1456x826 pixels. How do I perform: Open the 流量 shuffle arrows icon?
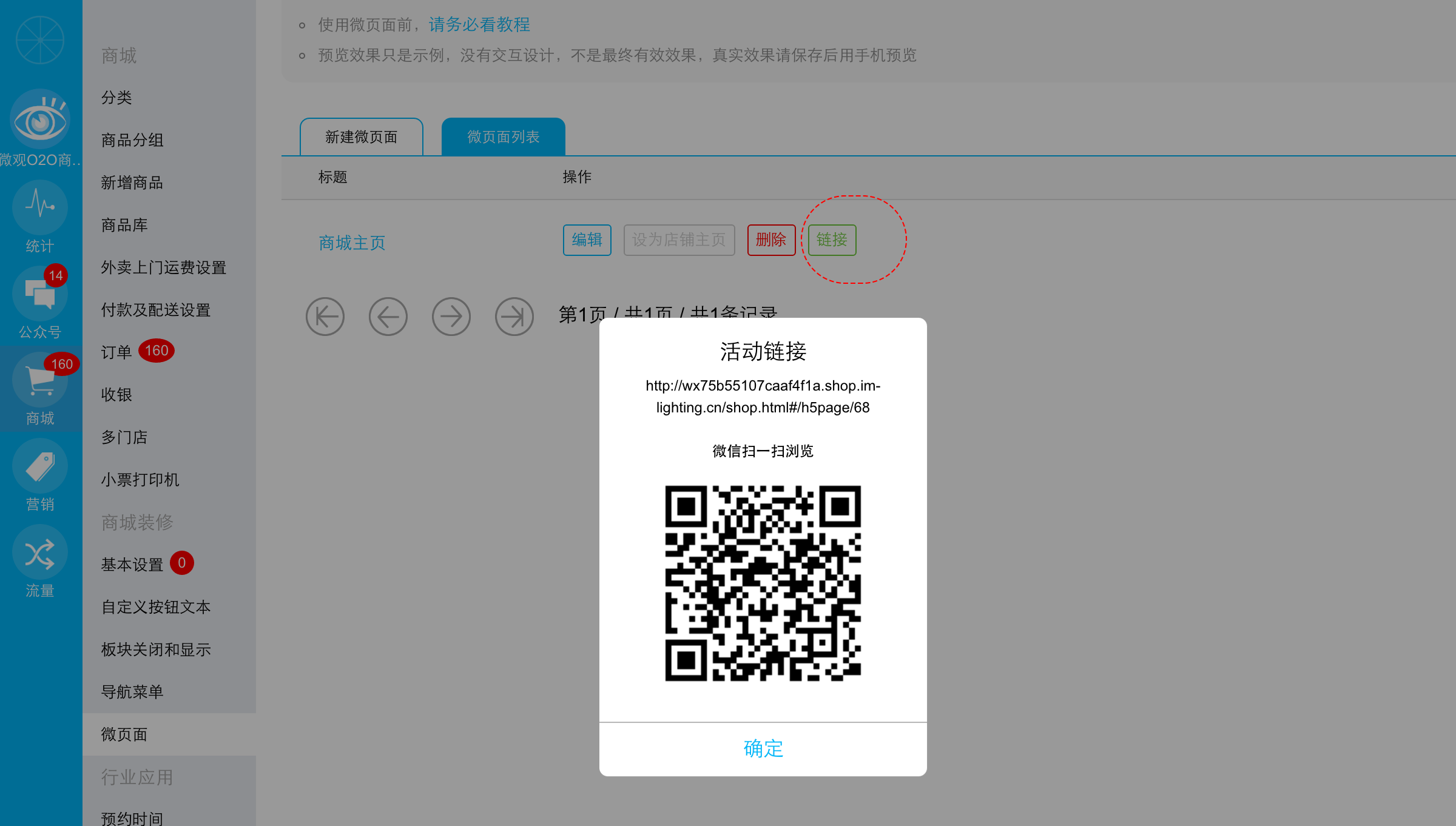pyautogui.click(x=40, y=552)
